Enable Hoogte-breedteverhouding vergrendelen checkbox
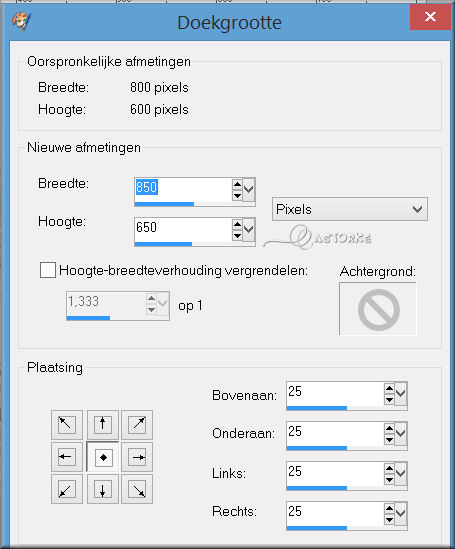455x549 pixels. [48, 270]
